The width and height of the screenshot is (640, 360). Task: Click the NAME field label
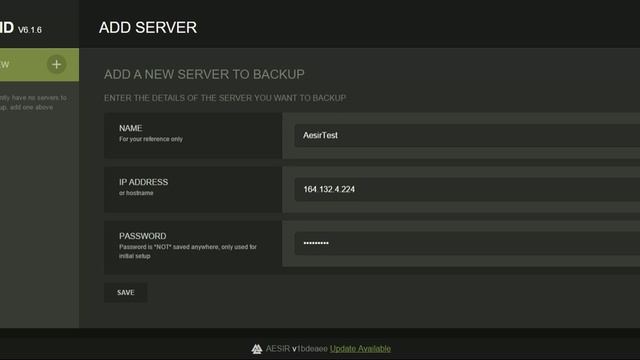pos(131,128)
